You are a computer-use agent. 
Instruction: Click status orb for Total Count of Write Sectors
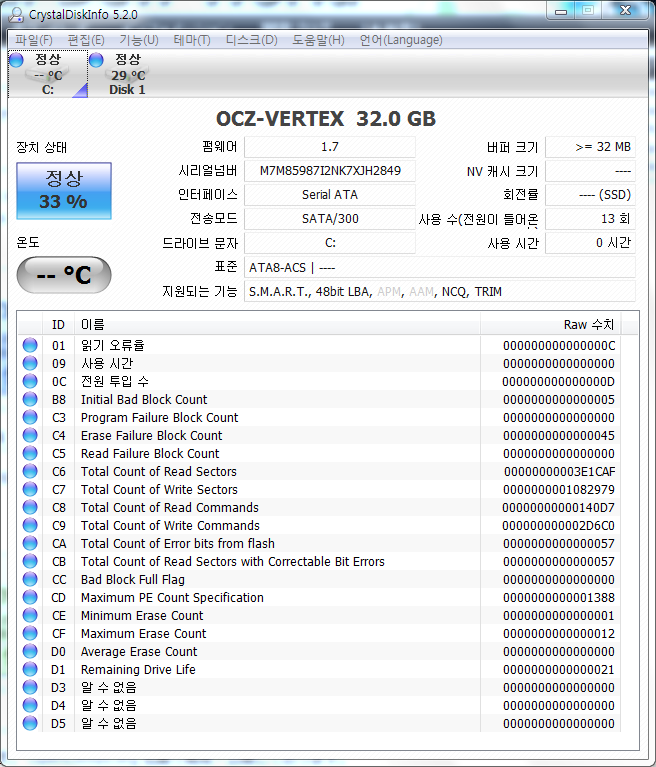[x=30, y=490]
